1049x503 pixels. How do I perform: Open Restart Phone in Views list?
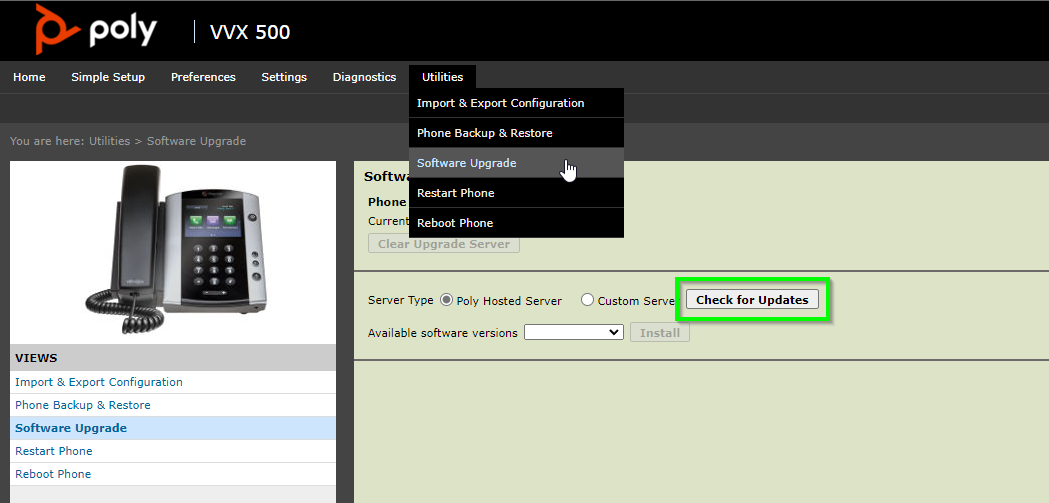point(173,451)
